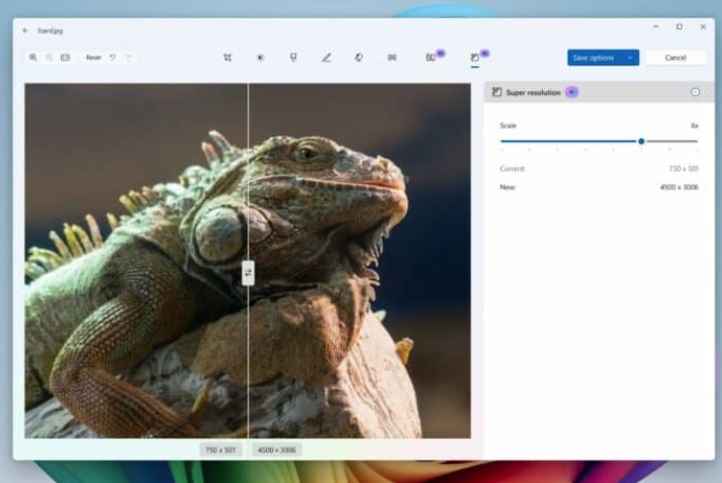
Task: Open the second-to-last AI tool in the toolbar
Action: 431,57
